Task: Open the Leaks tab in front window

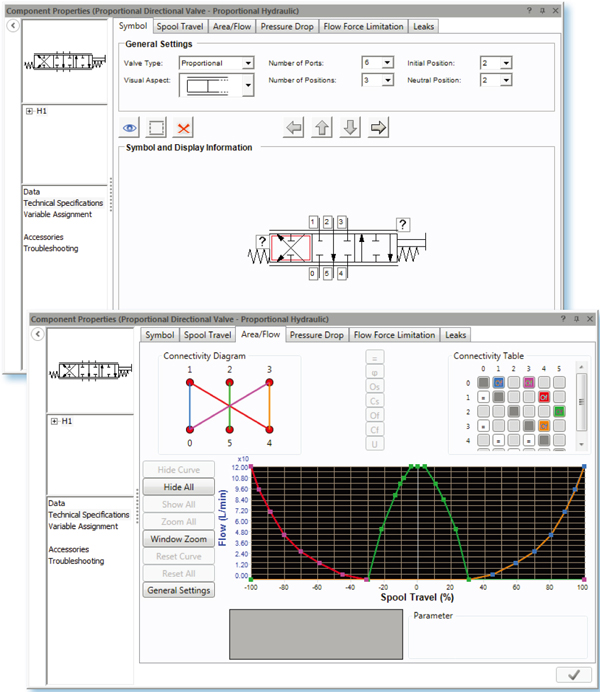Action: tap(456, 335)
